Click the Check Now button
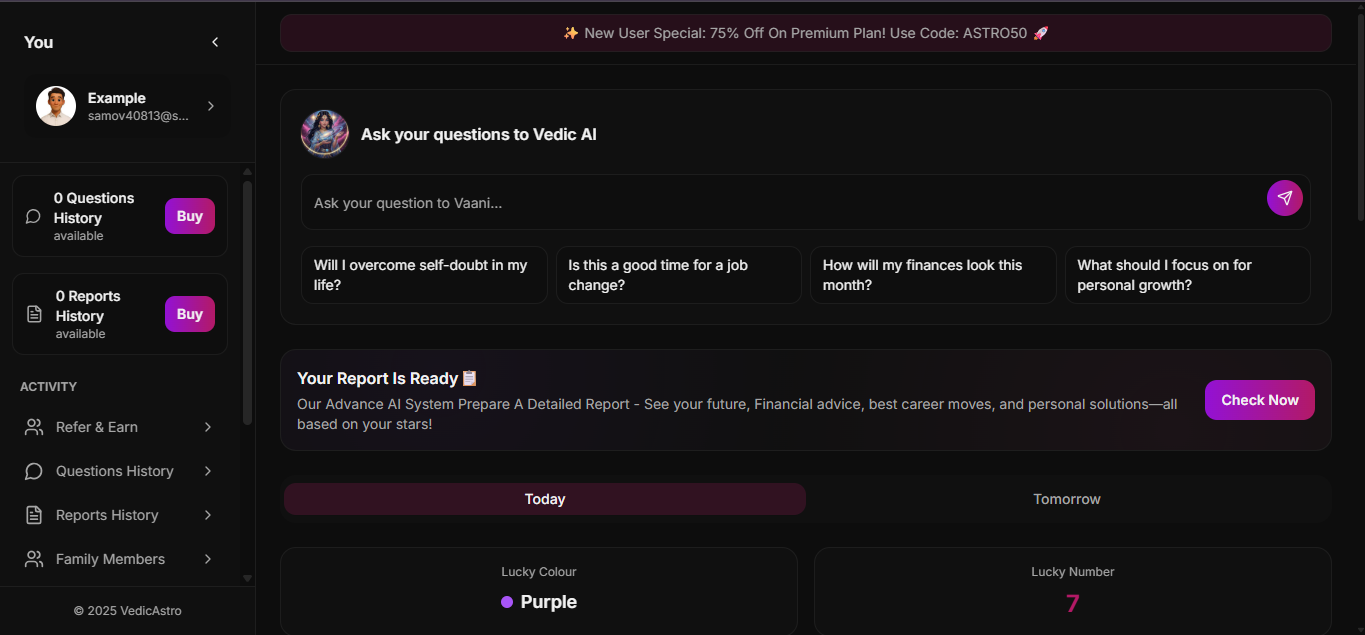Screen dimensions: 1365x635 [1259, 399]
